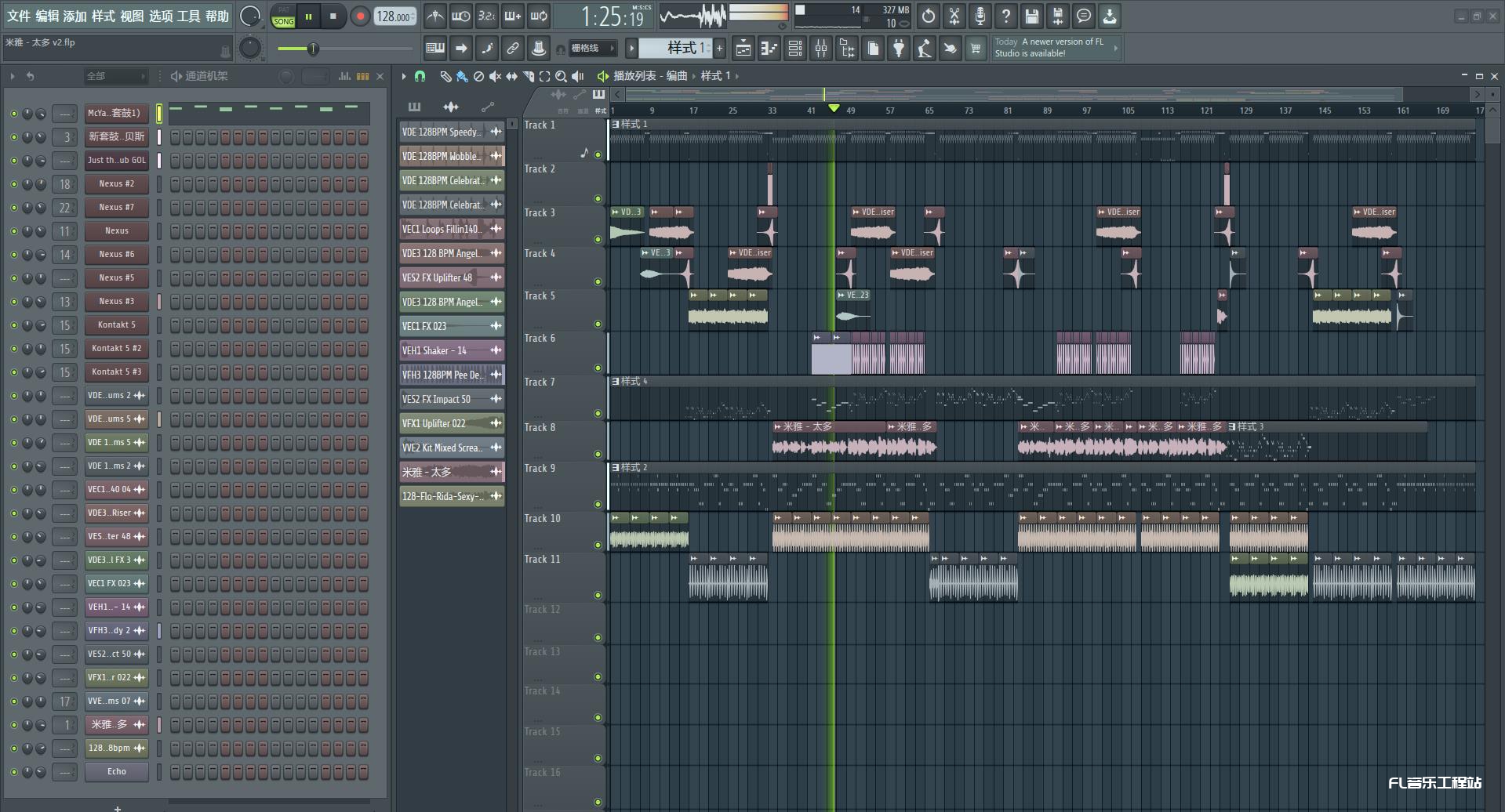
Task: Toggle the metronome icon
Action: pos(435,16)
